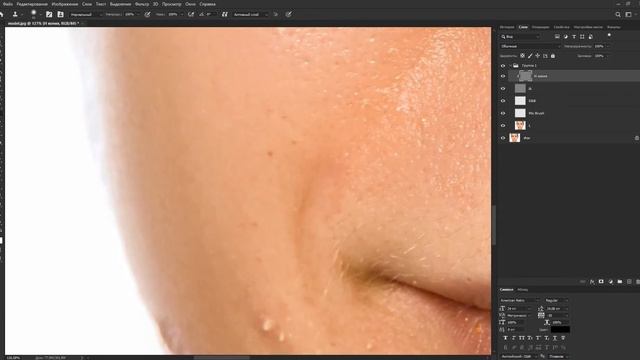The image size is (640, 360).
Task: Open the anti-aliasing dropdown Плавное
Action: click(559, 356)
